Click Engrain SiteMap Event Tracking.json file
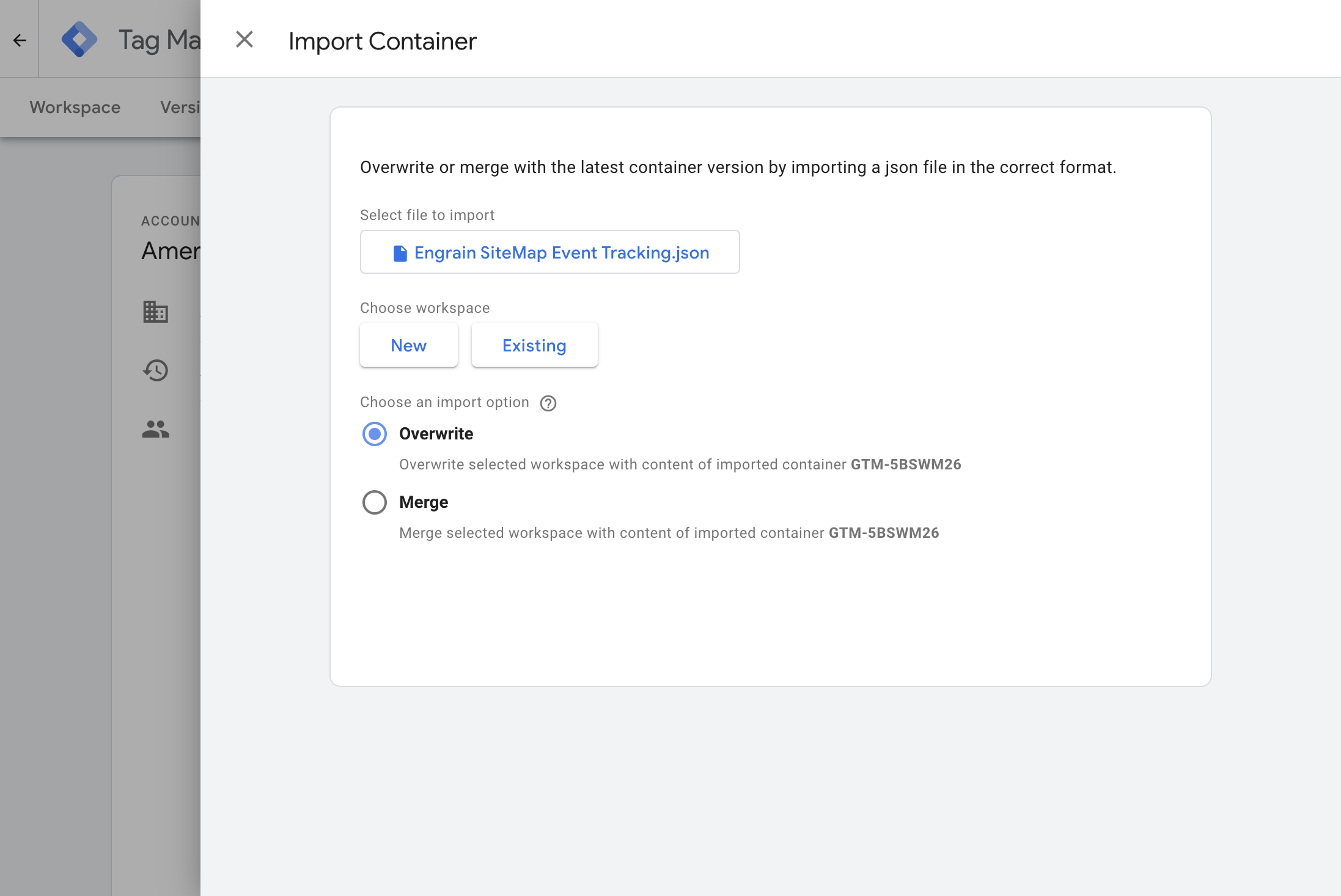1341x896 pixels. pyautogui.click(x=550, y=252)
